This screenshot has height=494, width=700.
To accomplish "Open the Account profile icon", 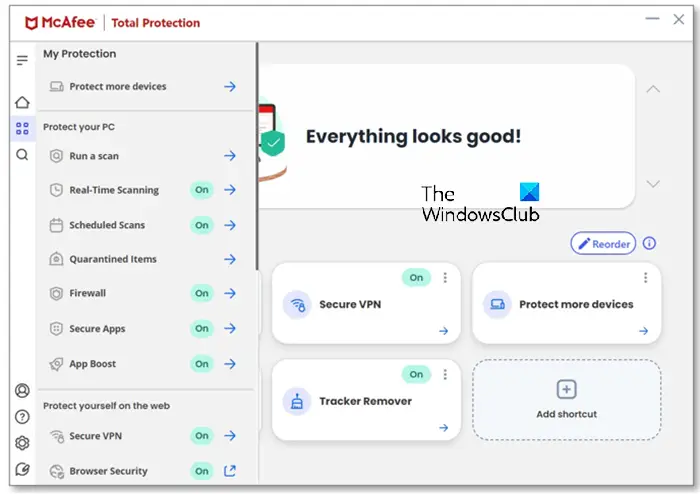I will (22, 390).
